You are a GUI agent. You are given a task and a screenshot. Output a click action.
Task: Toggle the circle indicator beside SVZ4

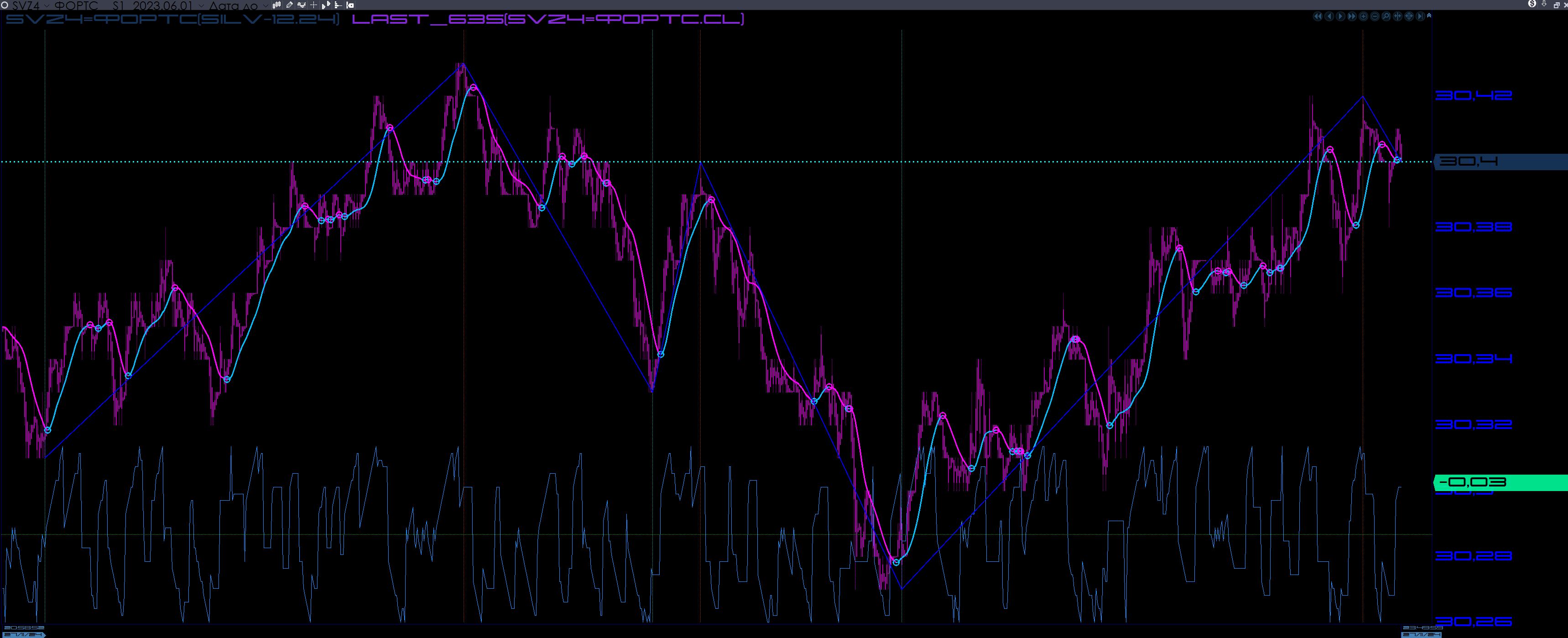click(x=4, y=5)
